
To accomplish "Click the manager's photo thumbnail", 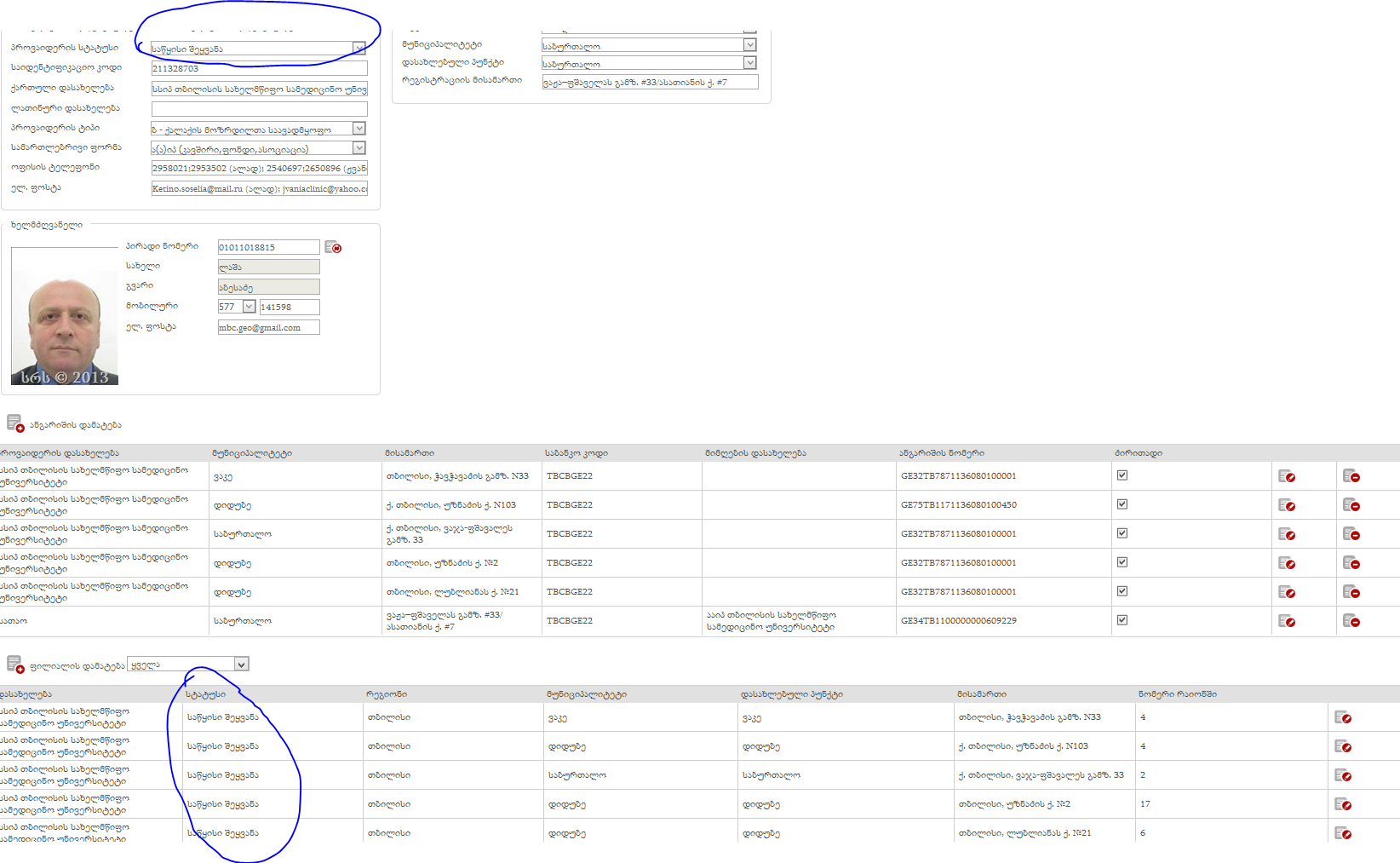I will pos(65,327).
